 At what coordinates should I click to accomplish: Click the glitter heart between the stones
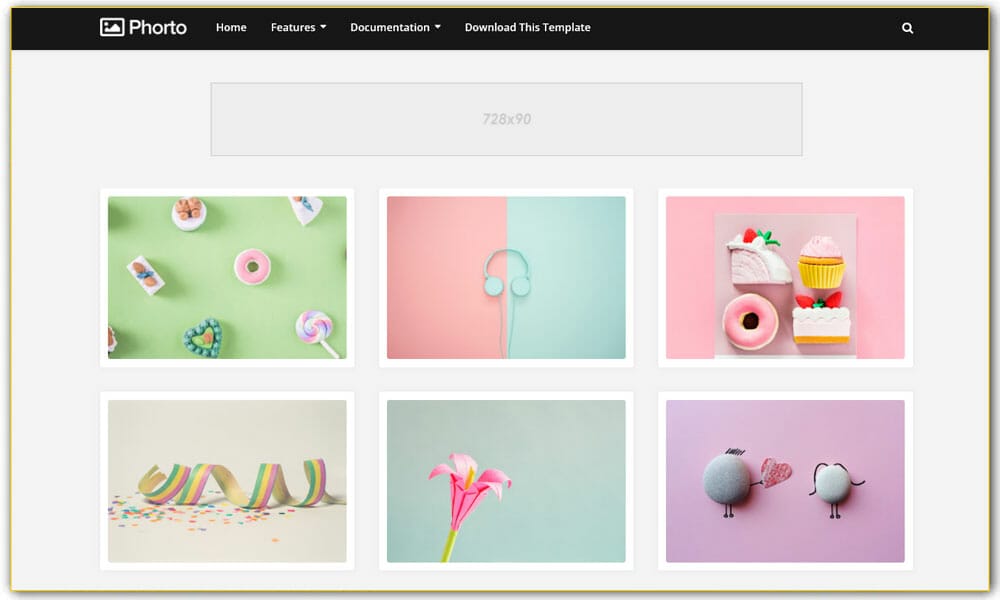775,470
